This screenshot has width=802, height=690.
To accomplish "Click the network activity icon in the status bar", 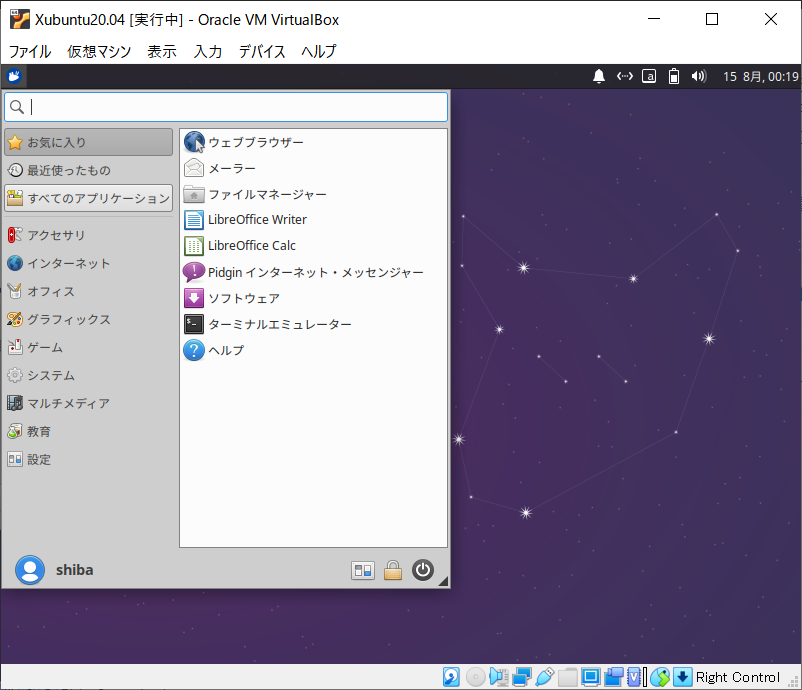I will (521, 677).
